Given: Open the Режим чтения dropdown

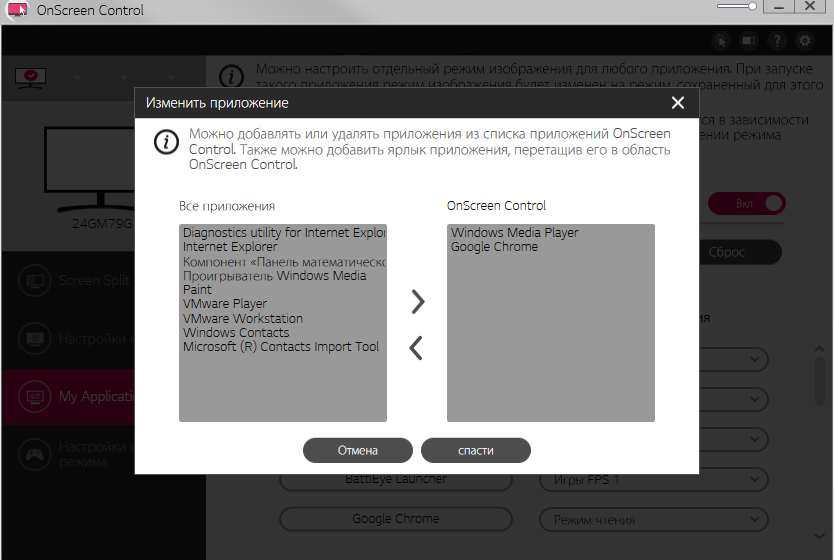Looking at the screenshot, I should [654, 520].
